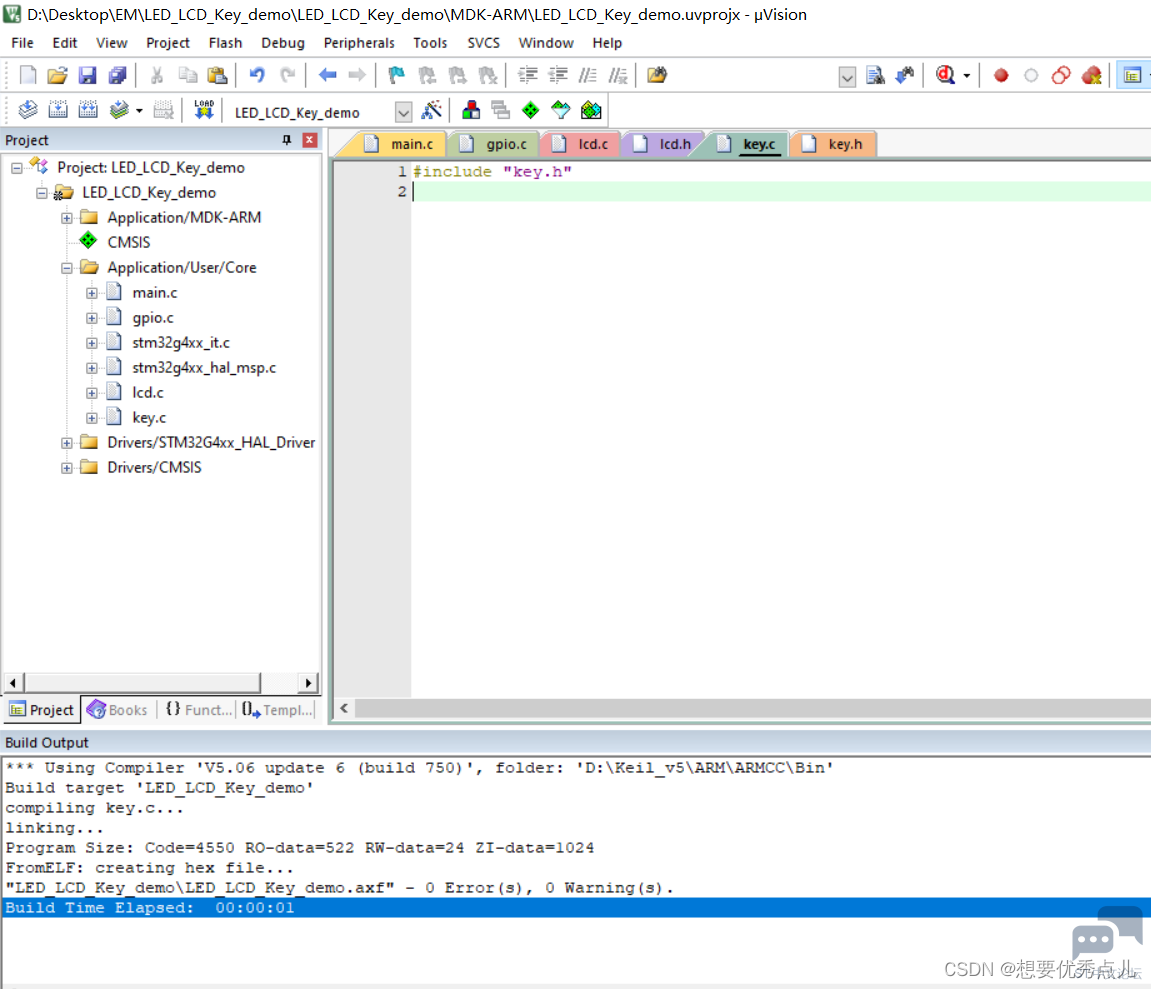Open the target selector LED_LCD_Key_demo dropdown
The image size is (1151, 989).
403,112
